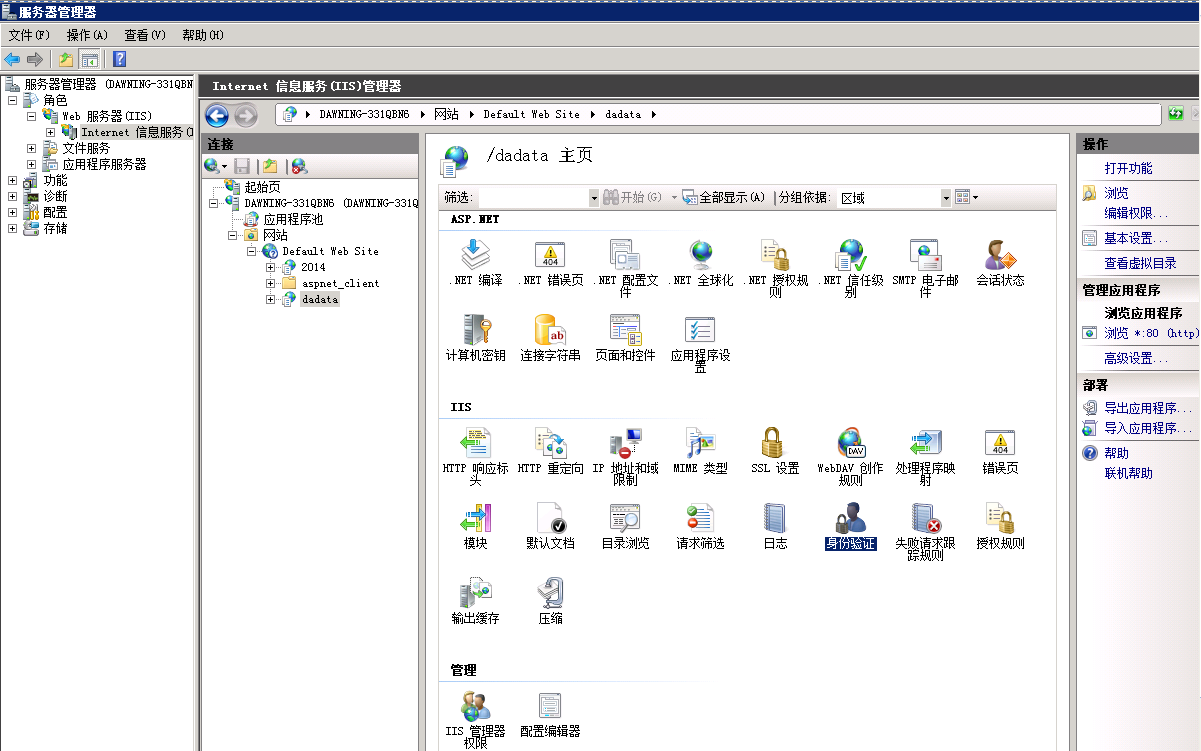
Task: Open the 输出缓存 icon
Action: [475, 601]
